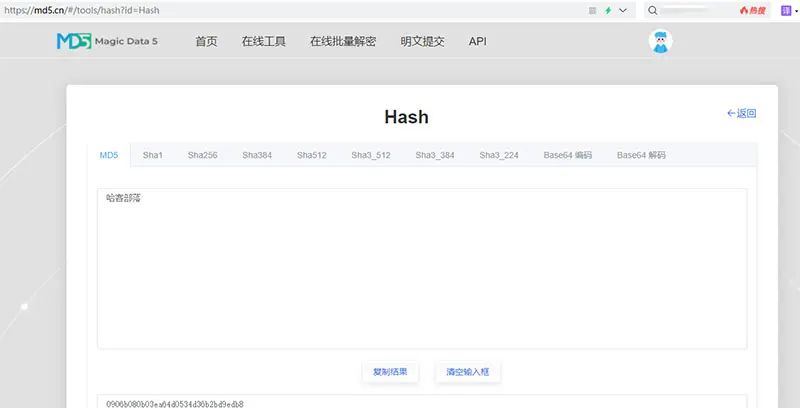Go to 首页 home page
The image size is (800, 408).
[x=206, y=41]
